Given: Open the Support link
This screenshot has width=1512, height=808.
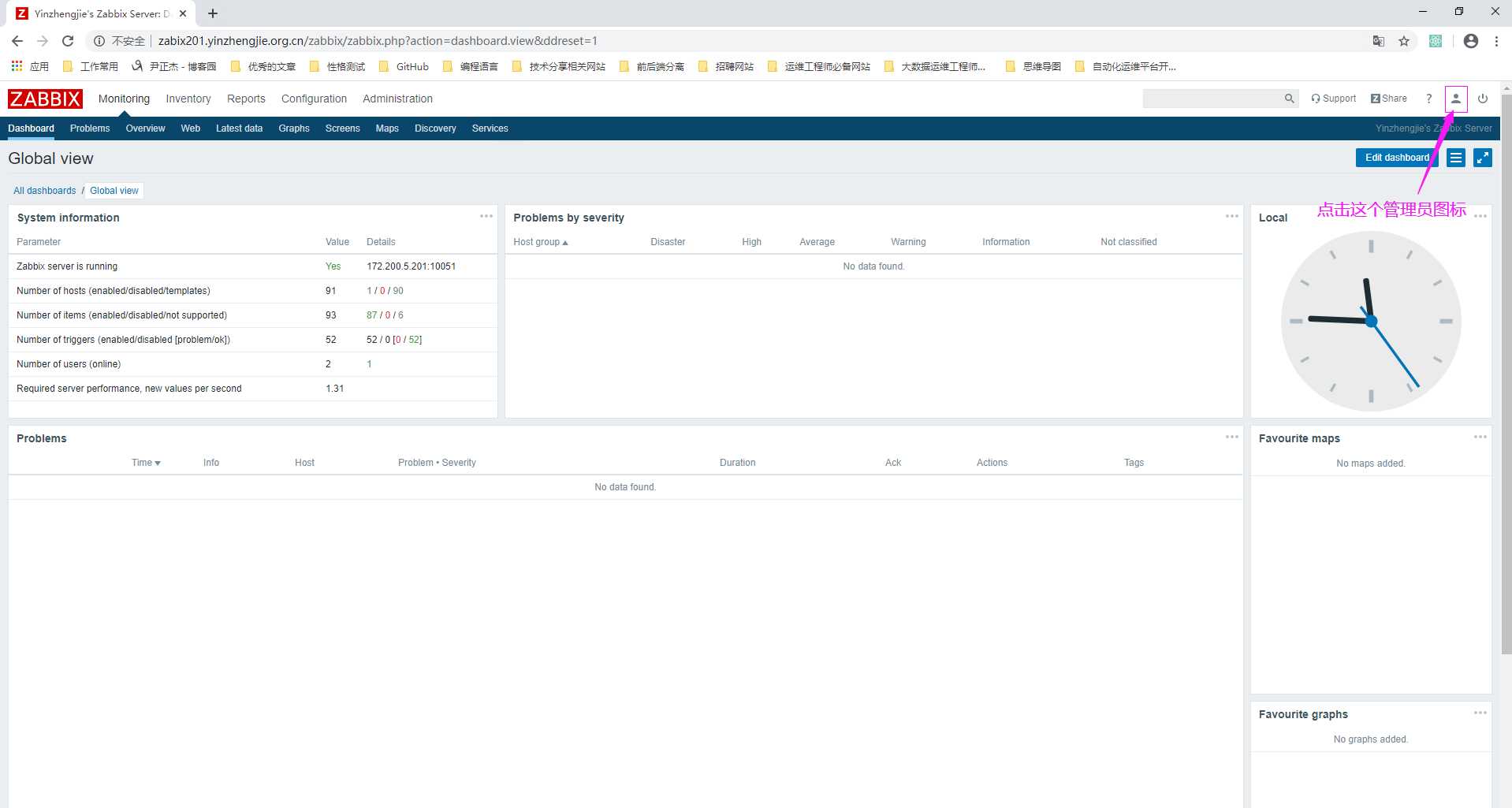Looking at the screenshot, I should (1334, 99).
